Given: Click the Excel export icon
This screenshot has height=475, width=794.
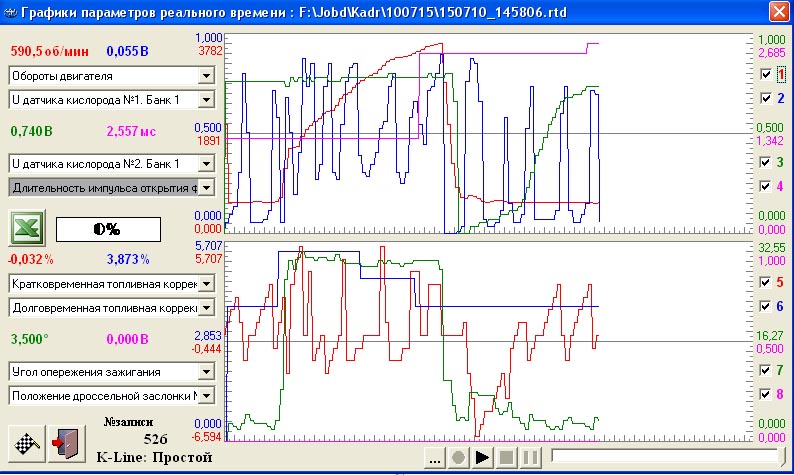Looking at the screenshot, I should point(26,228).
